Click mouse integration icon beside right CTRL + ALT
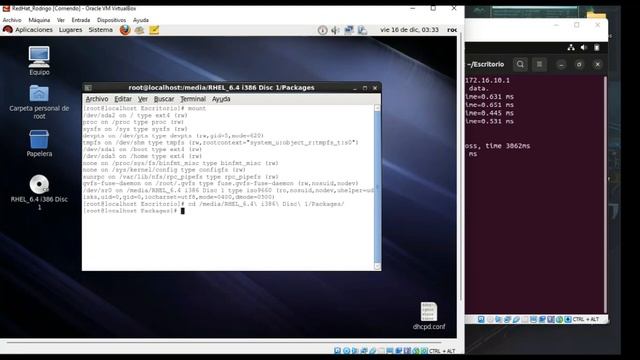640x360 pixels. point(568,320)
